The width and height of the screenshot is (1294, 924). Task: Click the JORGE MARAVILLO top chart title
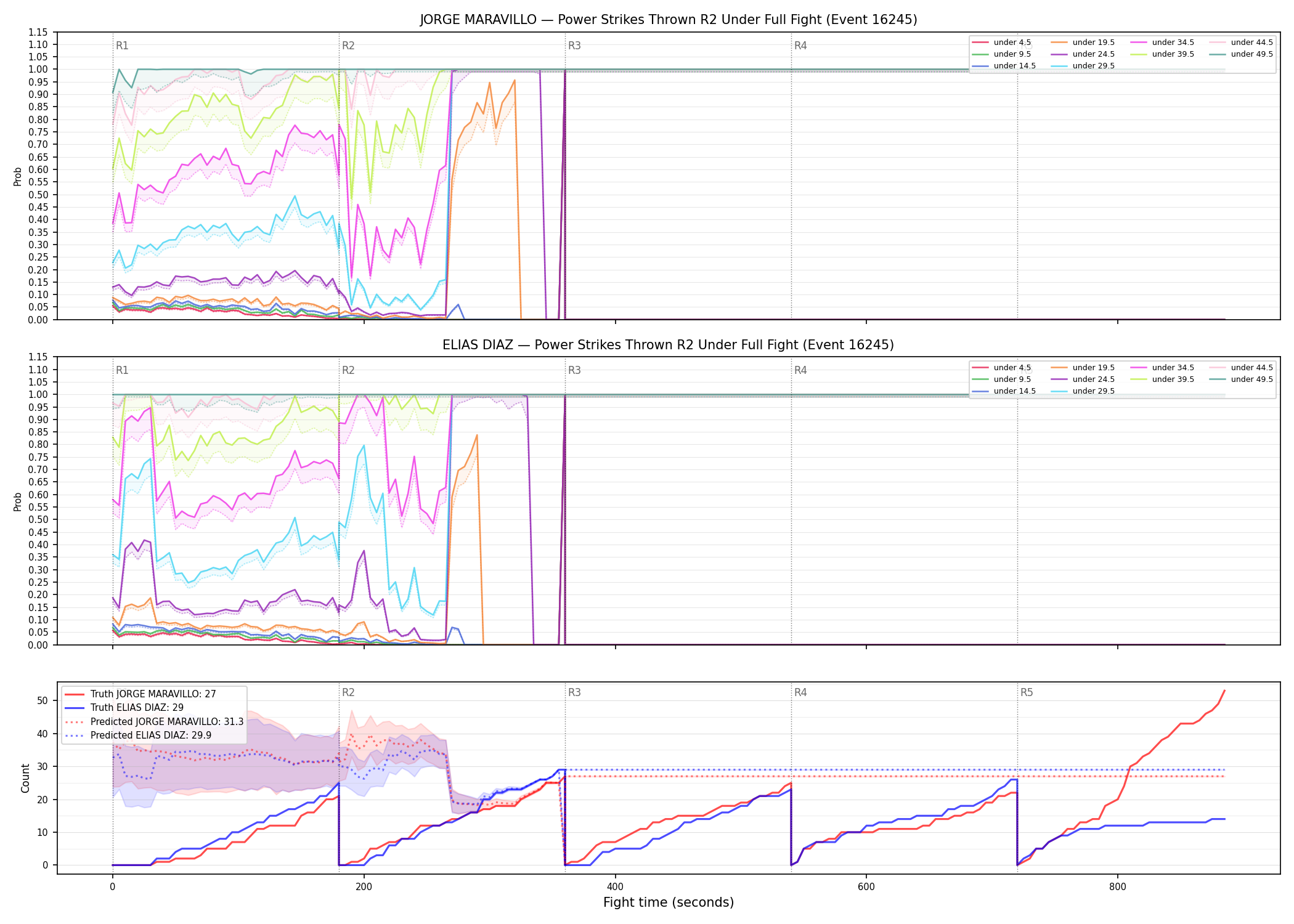(x=669, y=20)
